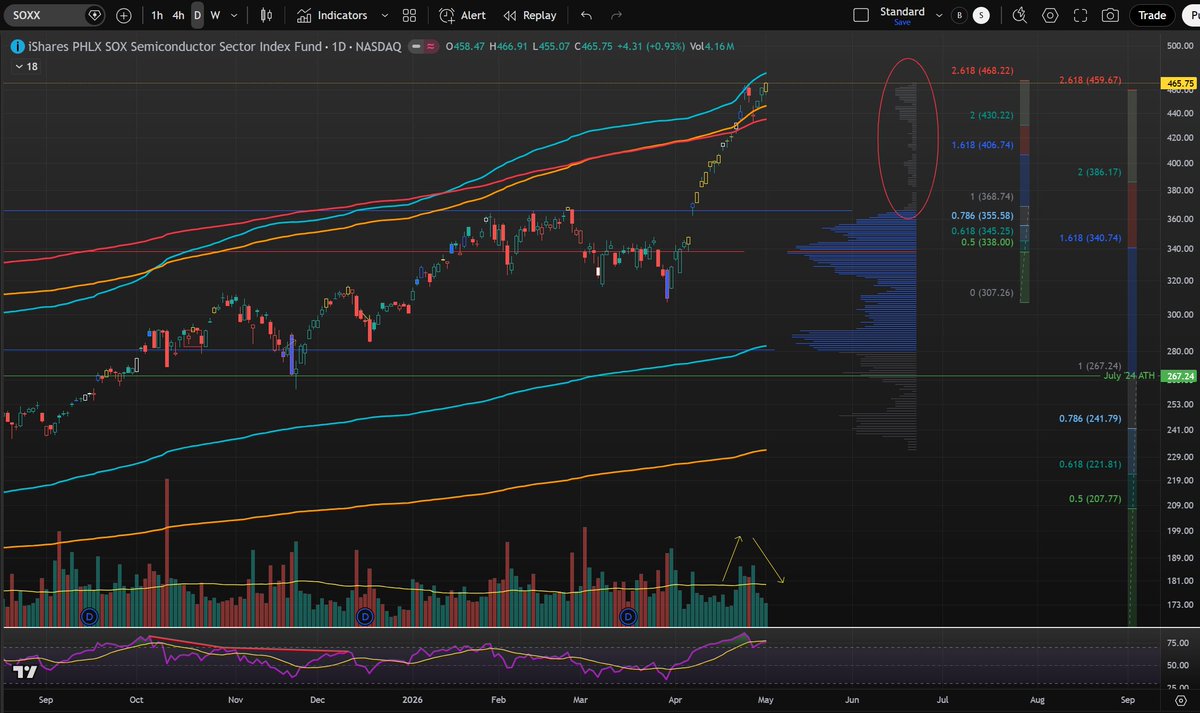
Task: Open chart settings hexagon icon
Action: coord(1050,16)
